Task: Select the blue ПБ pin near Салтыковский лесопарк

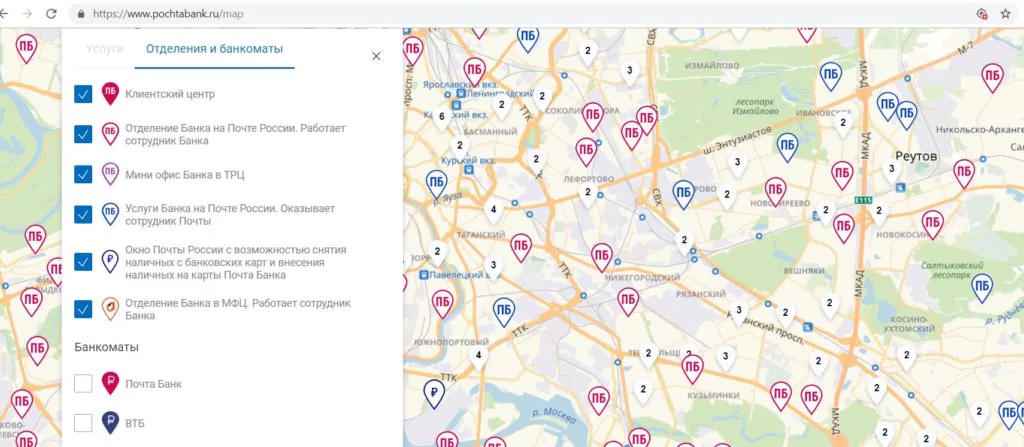Action: click(982, 288)
